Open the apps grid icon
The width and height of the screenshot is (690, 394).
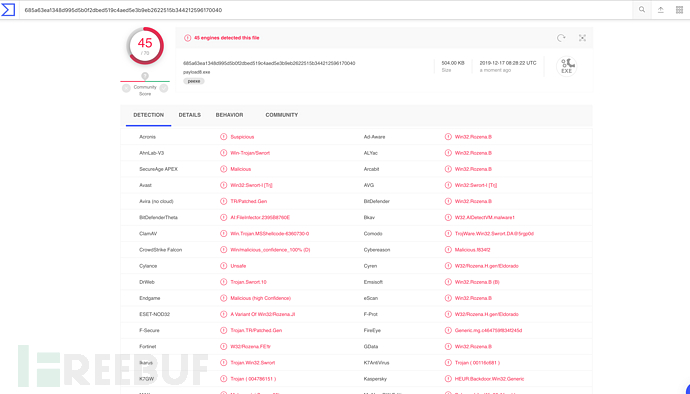tap(679, 10)
